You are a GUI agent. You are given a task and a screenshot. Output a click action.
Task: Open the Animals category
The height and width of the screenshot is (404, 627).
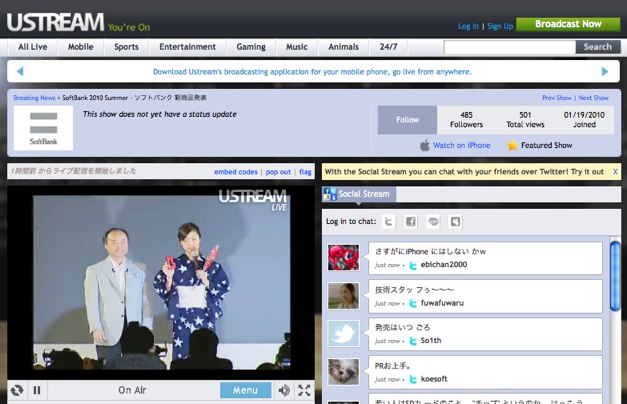(343, 47)
